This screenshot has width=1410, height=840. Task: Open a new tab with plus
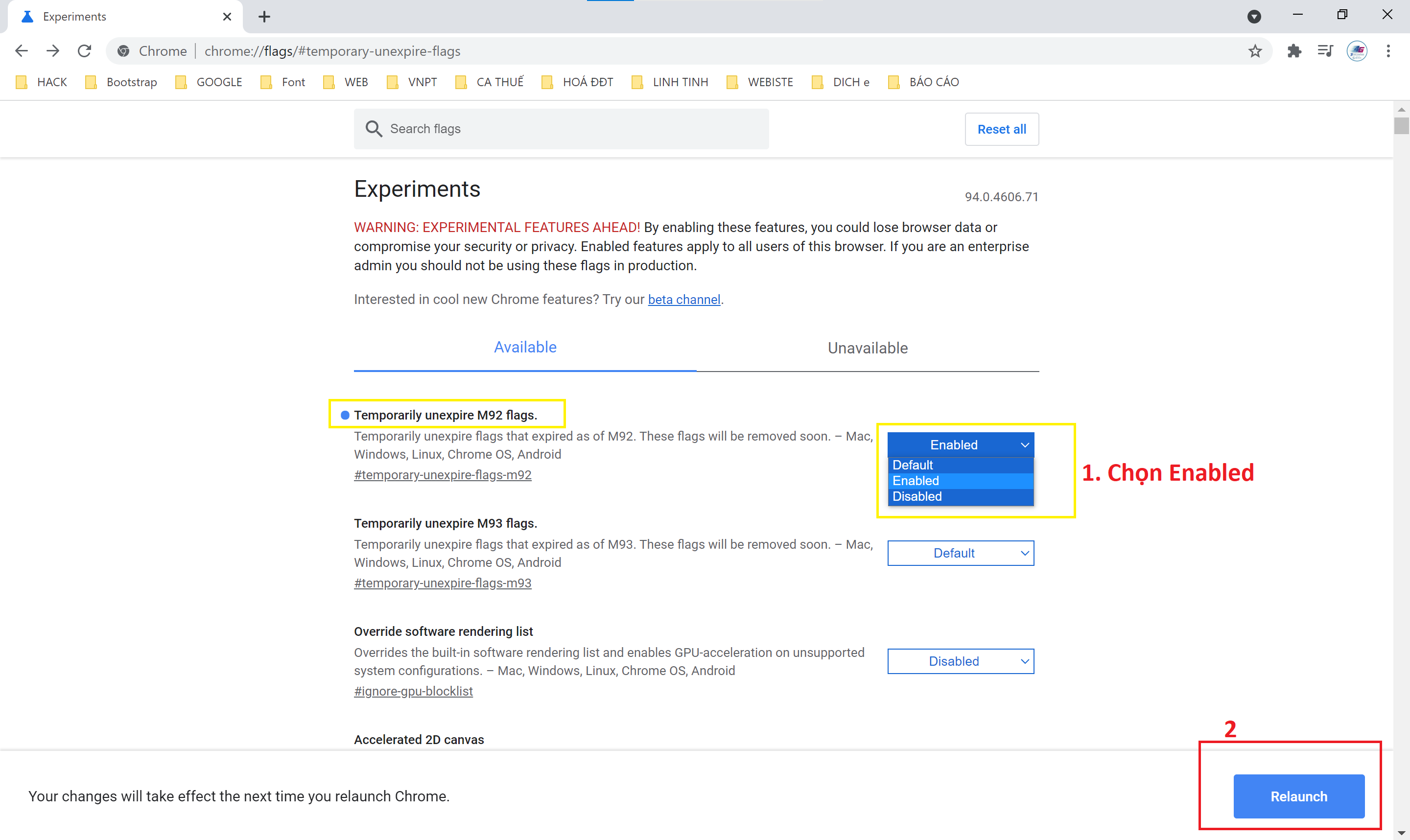(x=264, y=17)
